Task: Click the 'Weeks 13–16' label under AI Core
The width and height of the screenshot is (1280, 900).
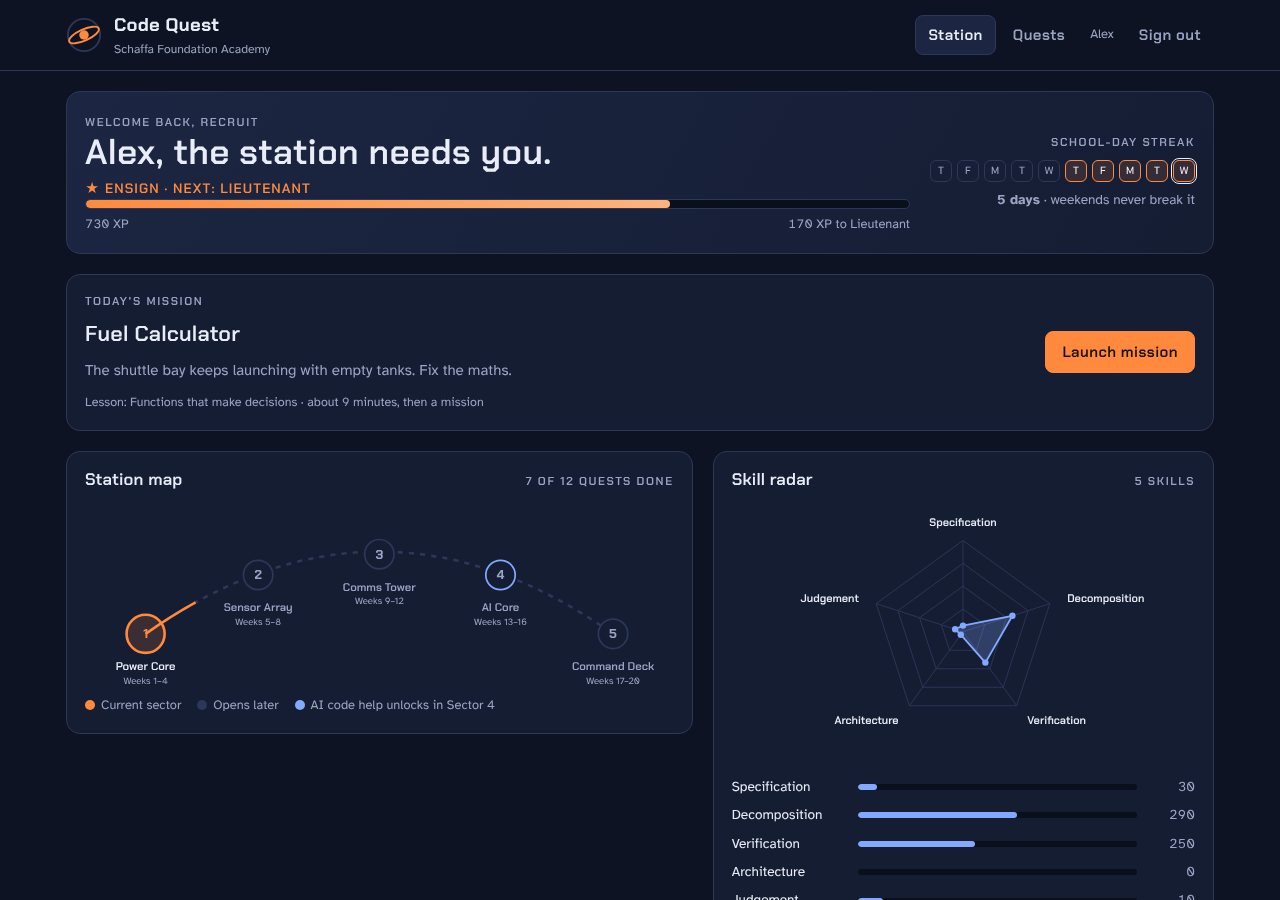Action: (500, 622)
